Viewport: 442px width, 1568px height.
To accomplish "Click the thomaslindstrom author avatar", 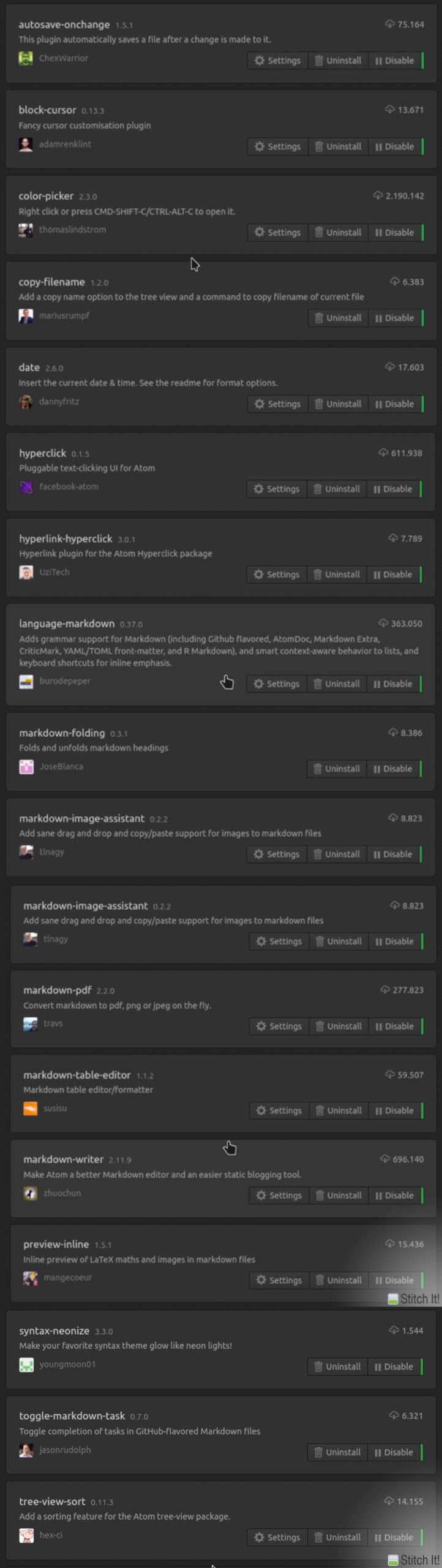I will [26, 230].
